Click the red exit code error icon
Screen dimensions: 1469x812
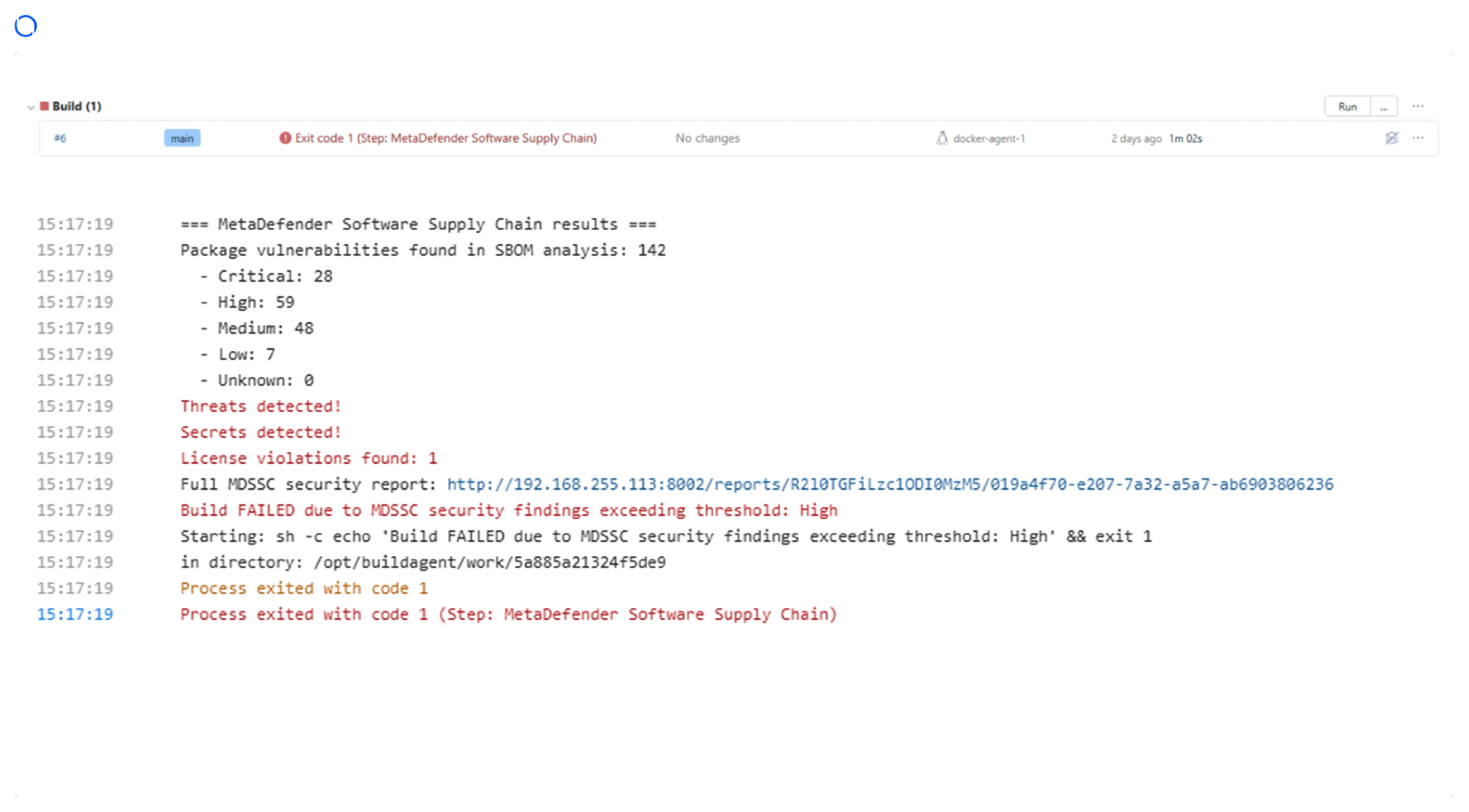point(285,138)
